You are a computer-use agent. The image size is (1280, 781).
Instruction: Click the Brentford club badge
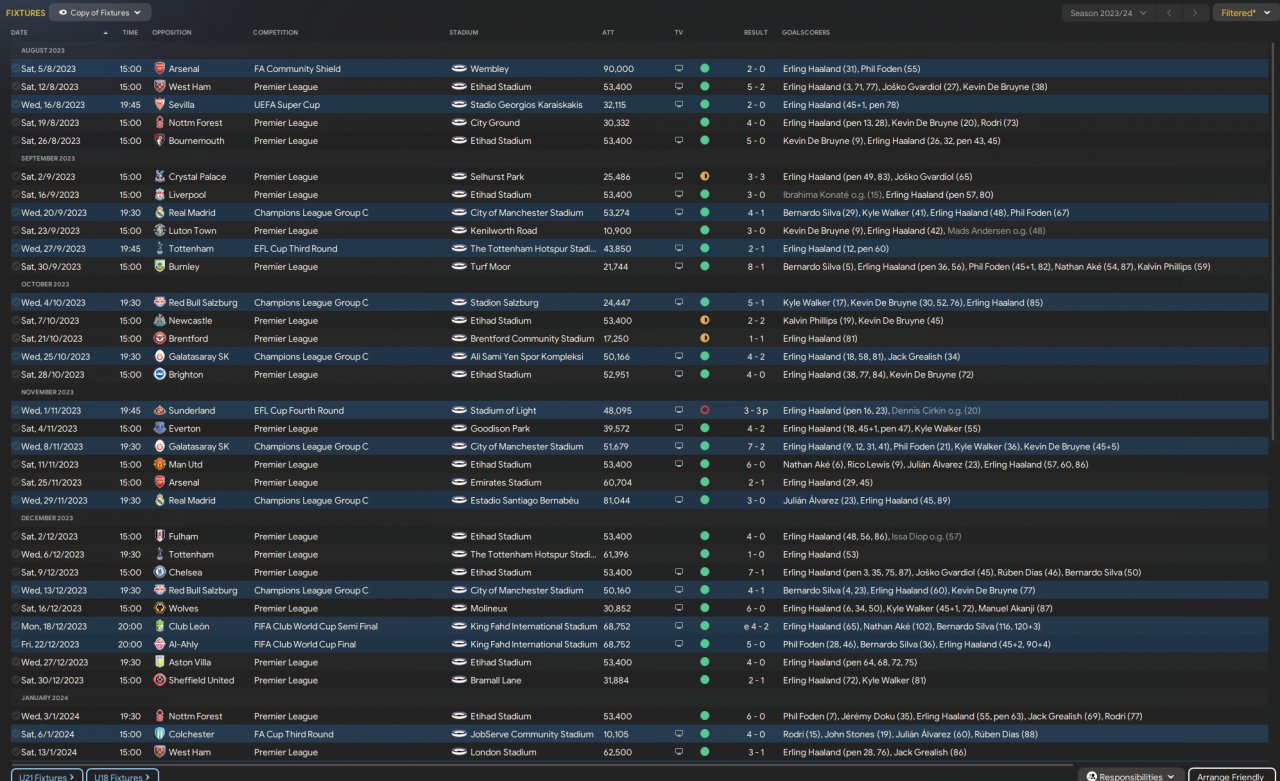coord(160,339)
